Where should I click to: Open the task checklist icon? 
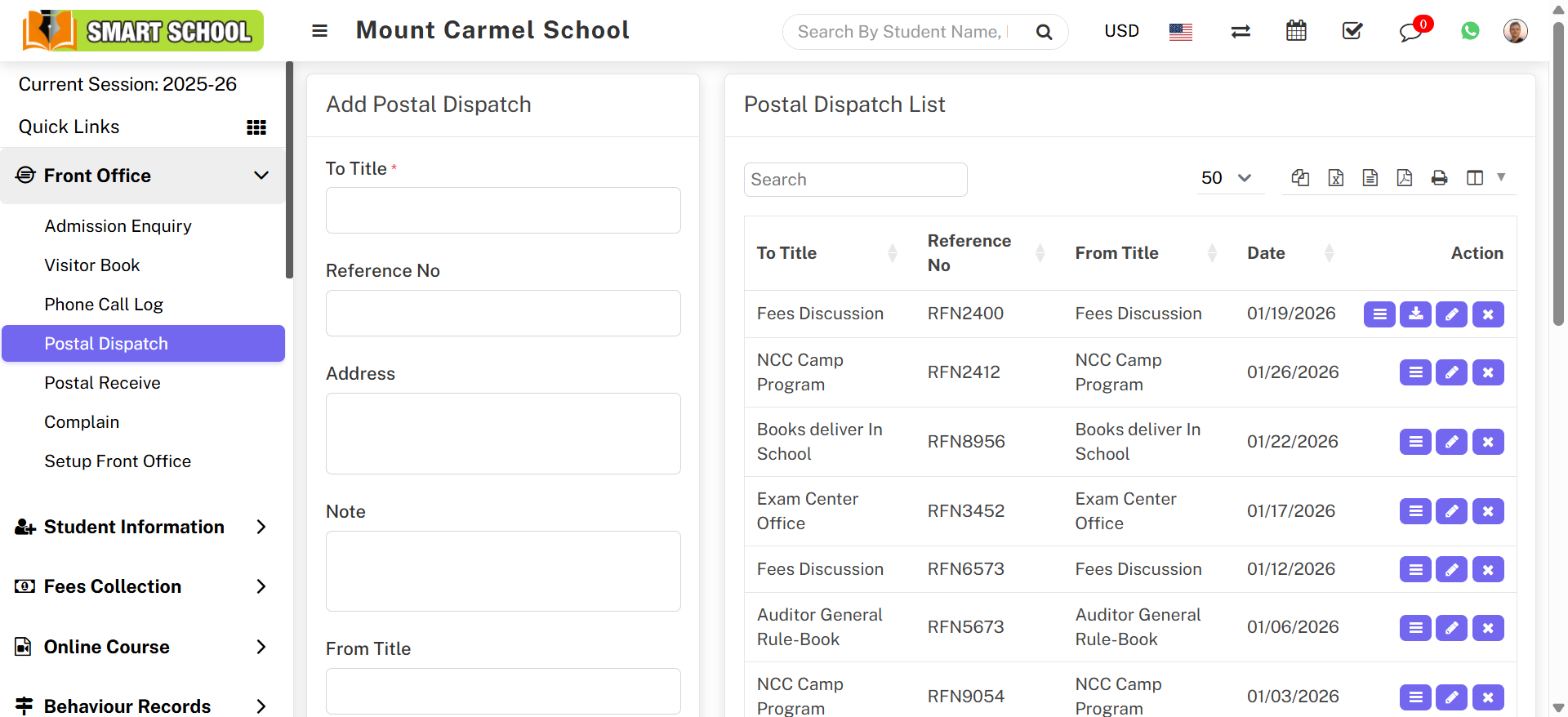coord(1352,31)
